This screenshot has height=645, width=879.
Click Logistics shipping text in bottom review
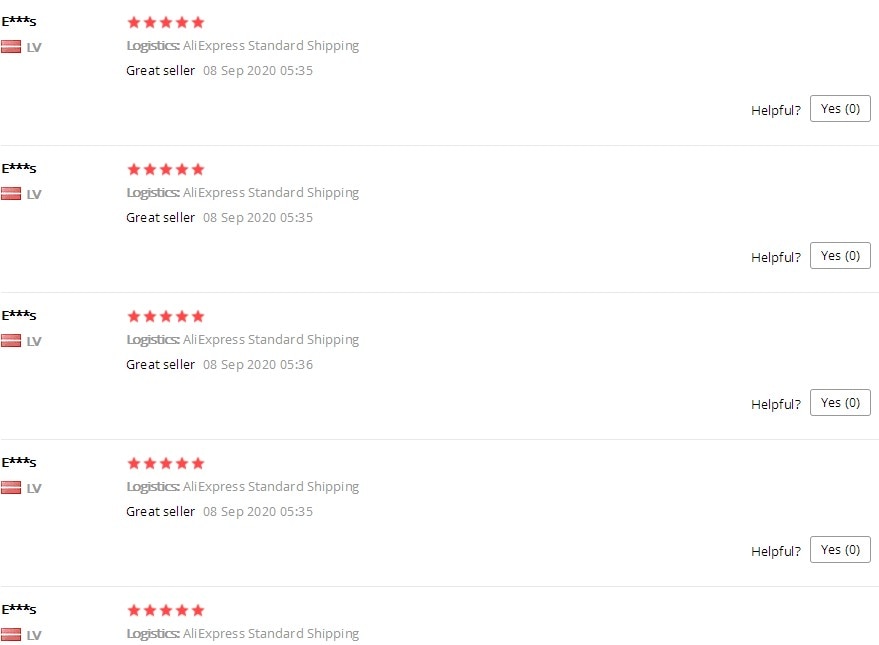tap(243, 634)
